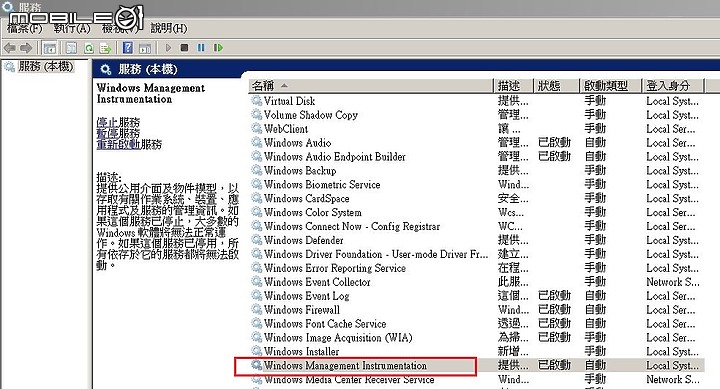Select Windows Color System service
The width and height of the screenshot is (720, 389).
coord(313,212)
